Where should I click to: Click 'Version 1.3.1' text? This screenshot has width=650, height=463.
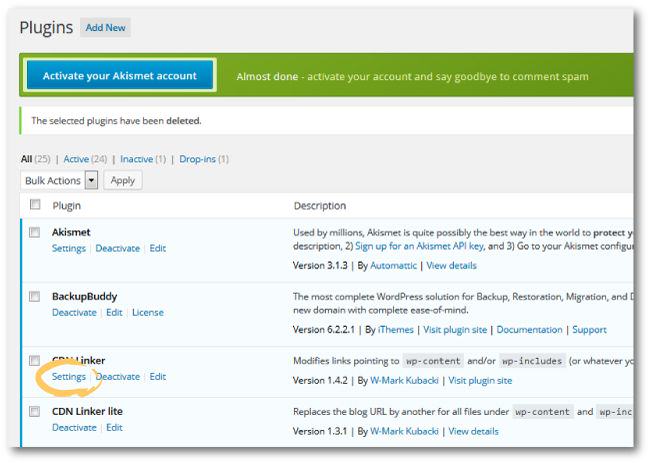point(320,431)
